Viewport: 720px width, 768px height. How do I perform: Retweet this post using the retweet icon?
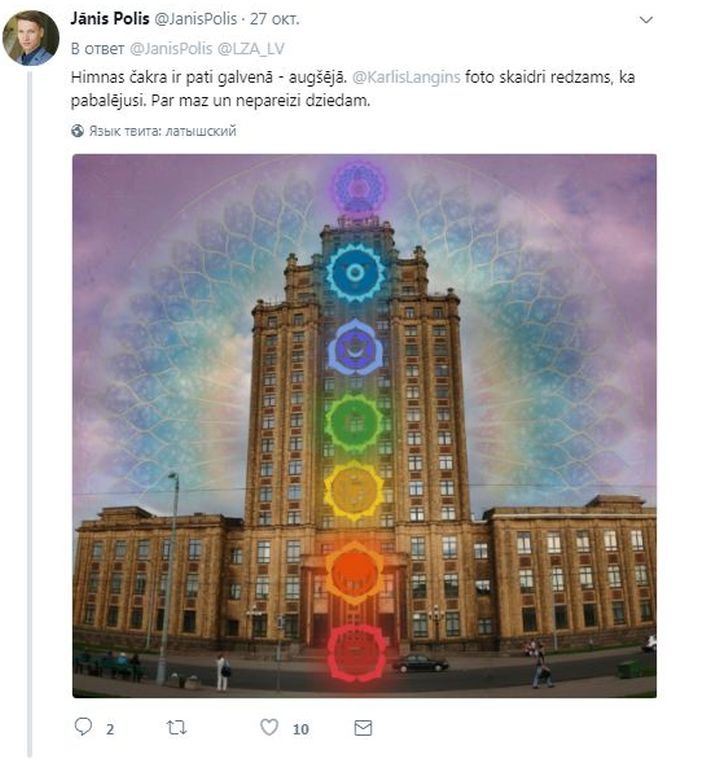coord(176,727)
